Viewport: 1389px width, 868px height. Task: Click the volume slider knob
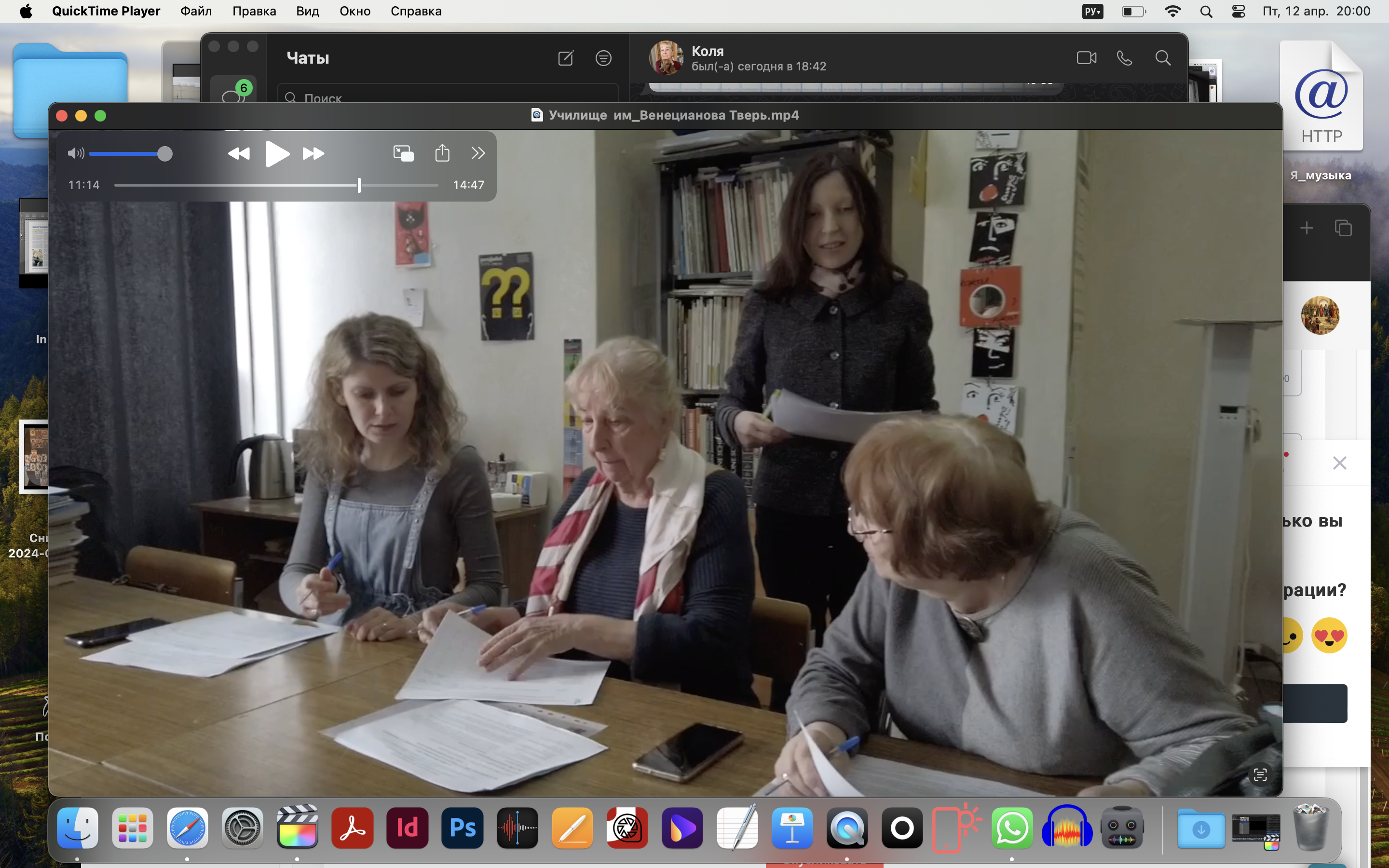[x=165, y=153]
